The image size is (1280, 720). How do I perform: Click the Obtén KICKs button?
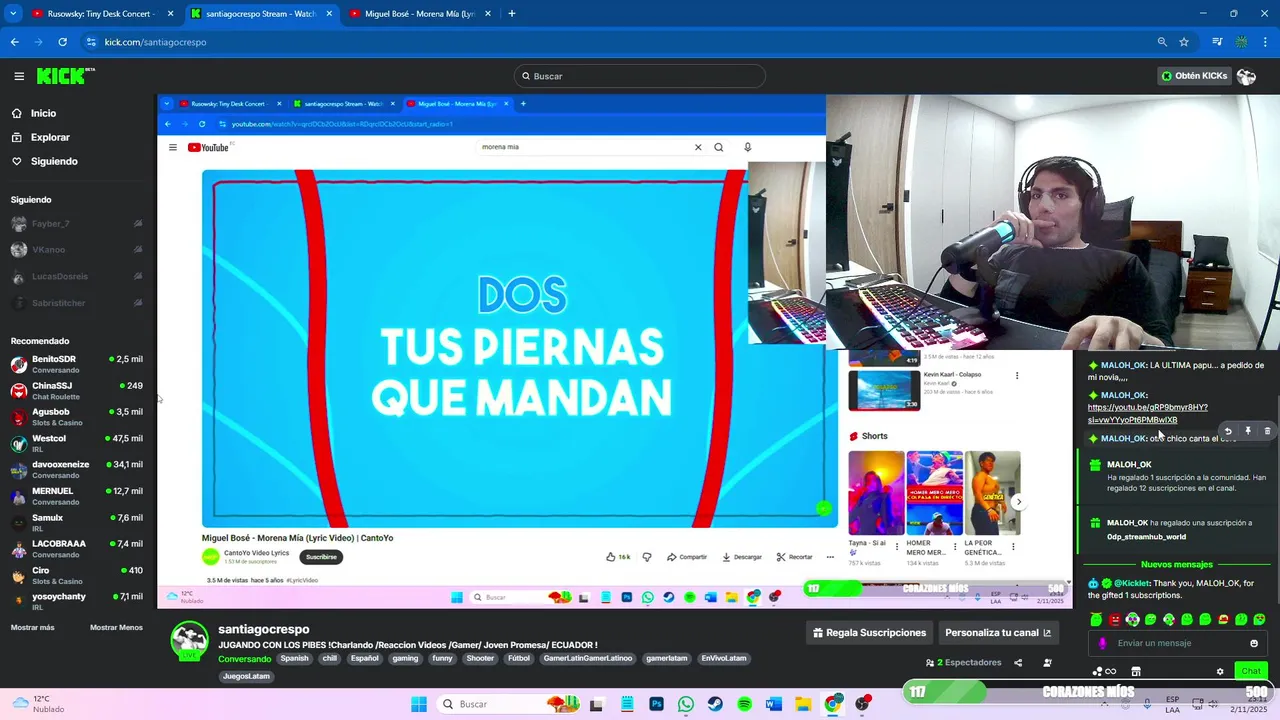tap(1194, 76)
